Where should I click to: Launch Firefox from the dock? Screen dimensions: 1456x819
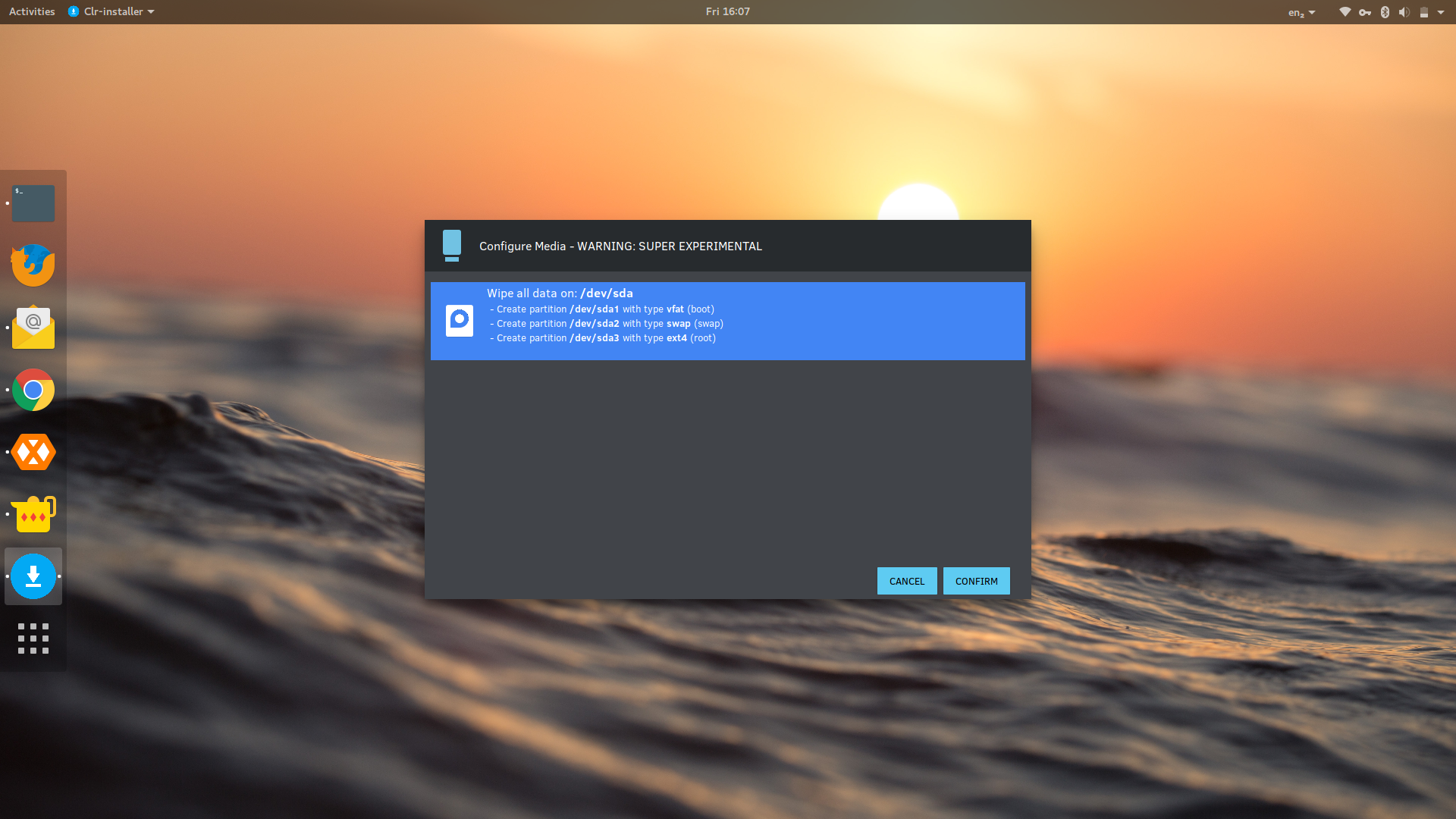(33, 265)
